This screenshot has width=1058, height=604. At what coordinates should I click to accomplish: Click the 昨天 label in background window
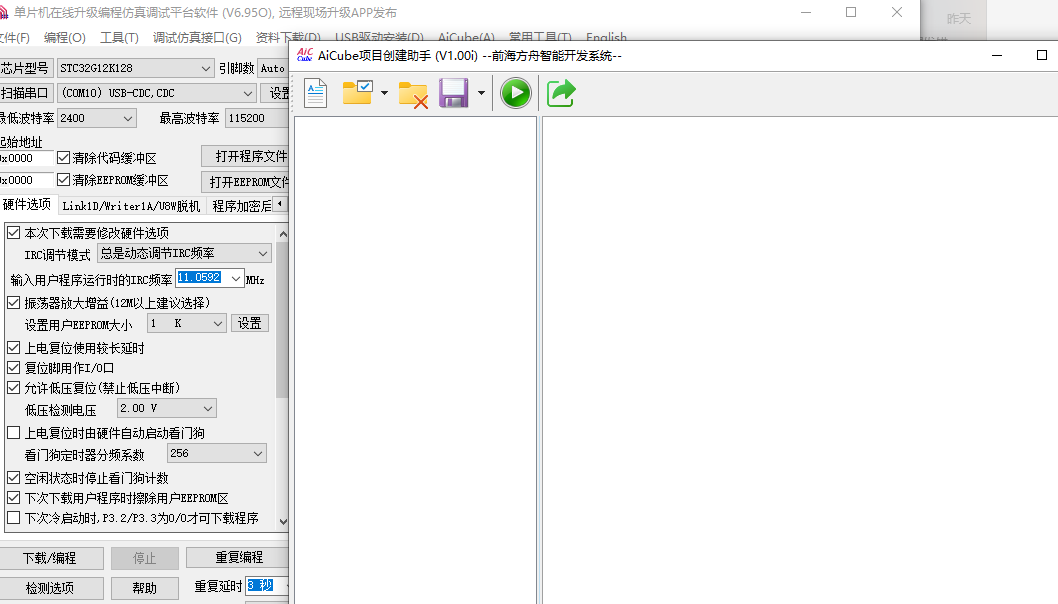pyautogui.click(x=958, y=19)
